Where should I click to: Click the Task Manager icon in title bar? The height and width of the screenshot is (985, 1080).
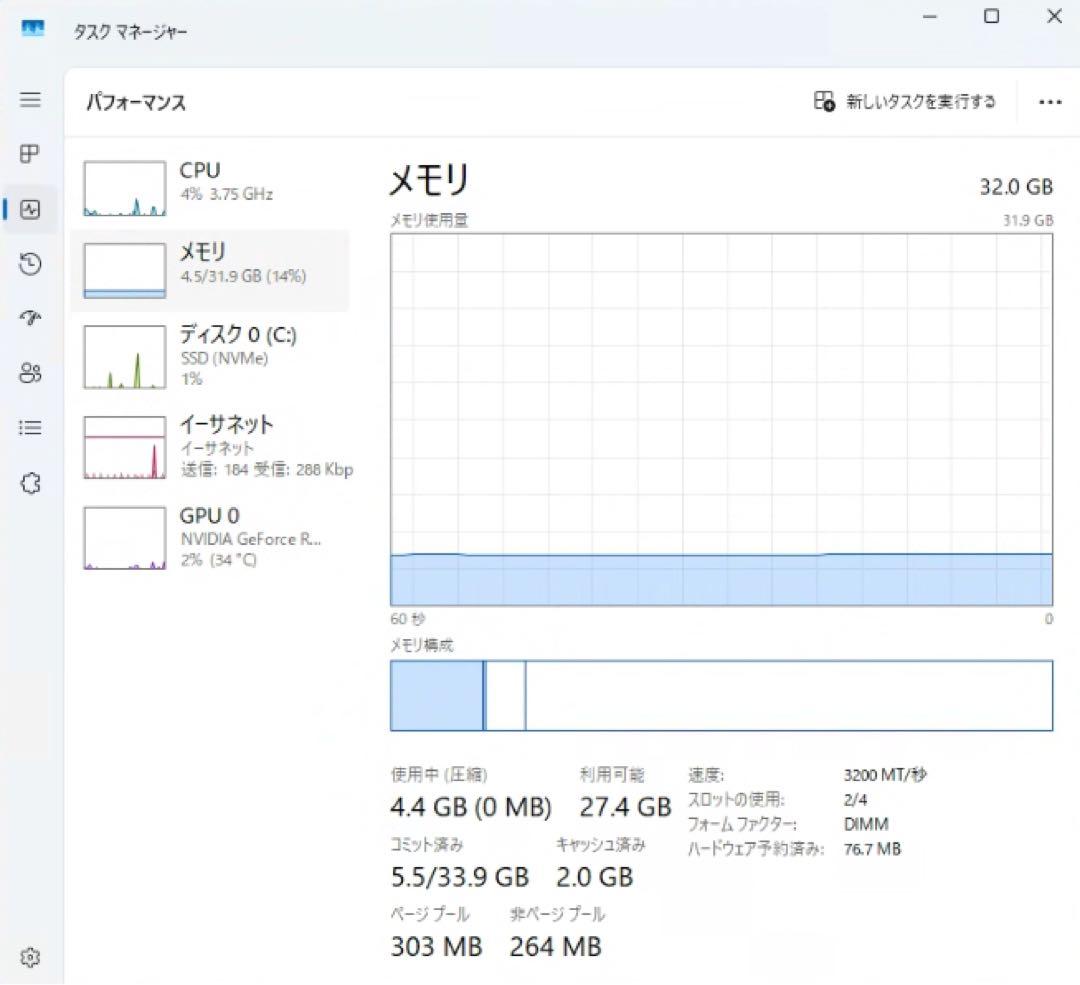click(33, 29)
